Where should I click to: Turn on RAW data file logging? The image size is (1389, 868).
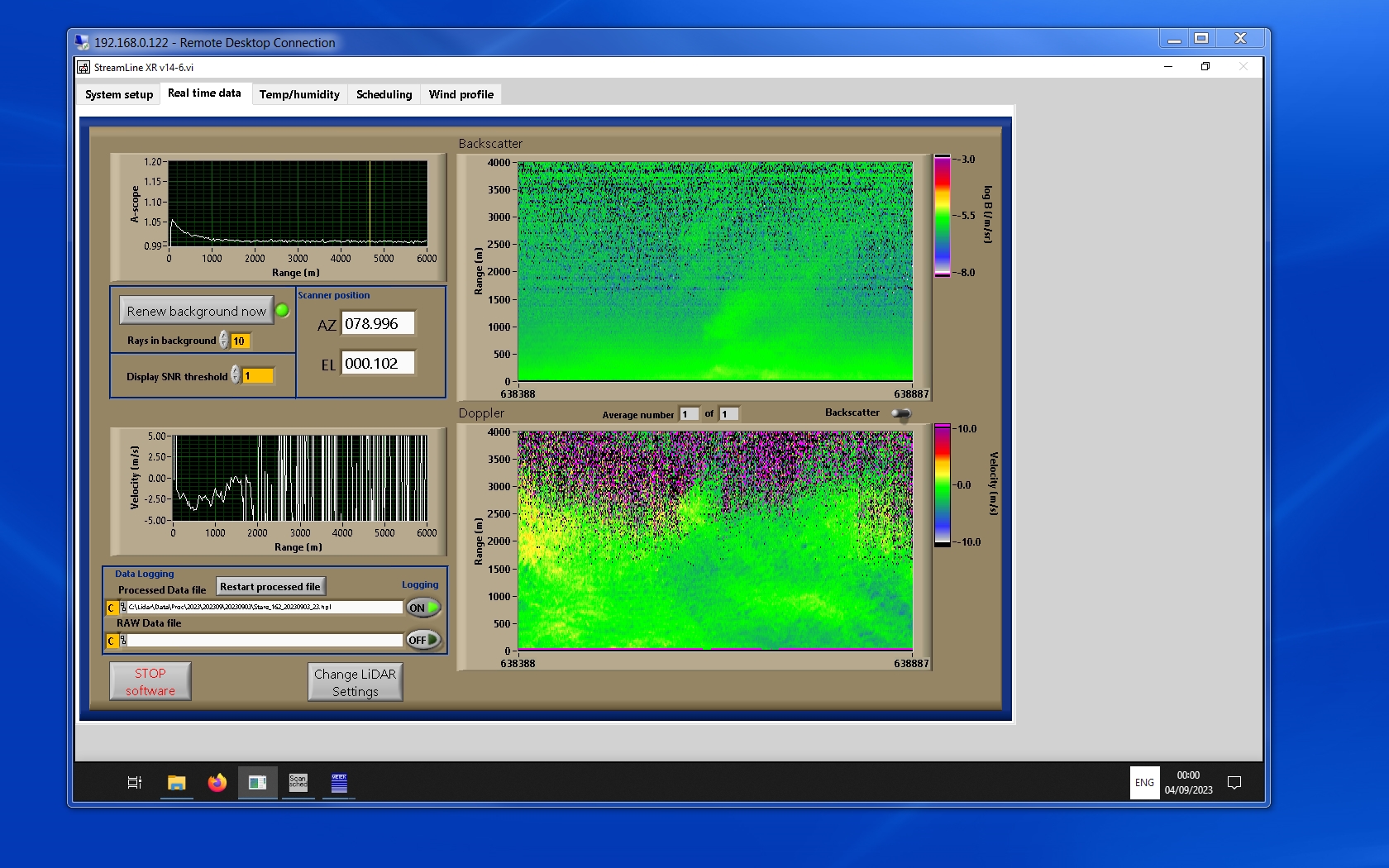coord(422,640)
